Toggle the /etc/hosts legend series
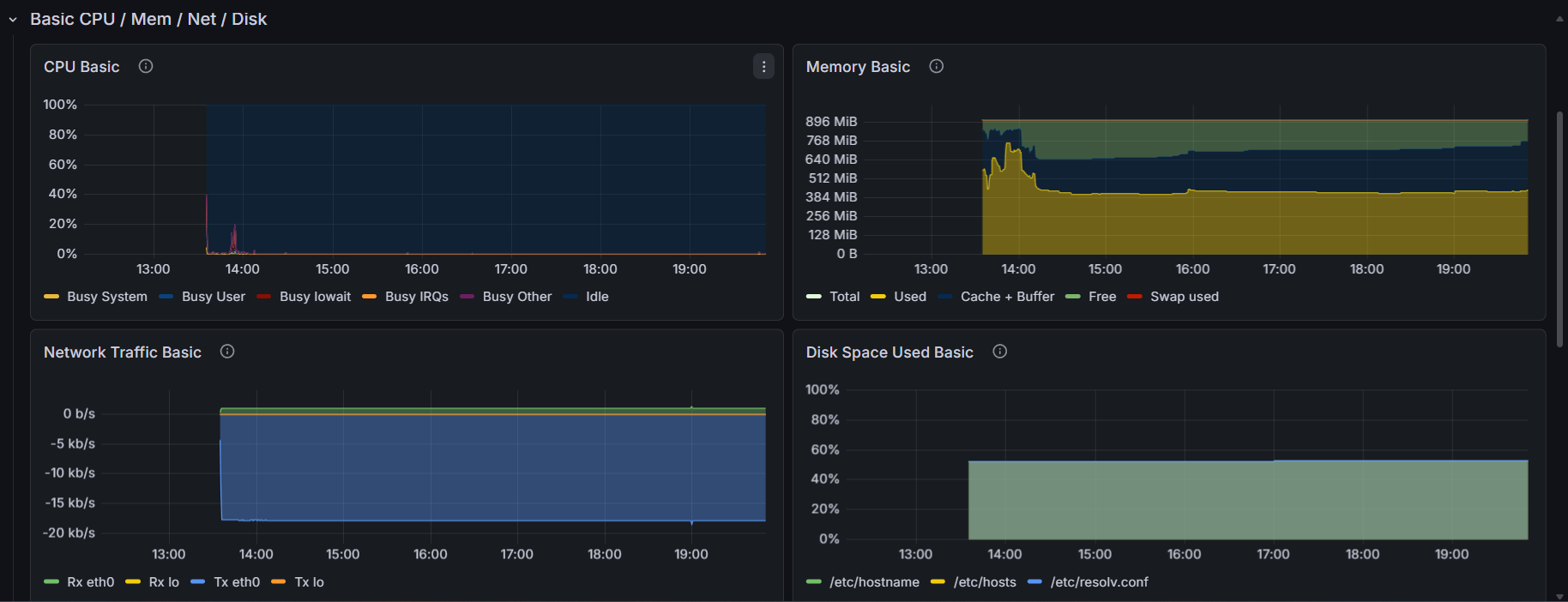 pyautogui.click(x=985, y=582)
